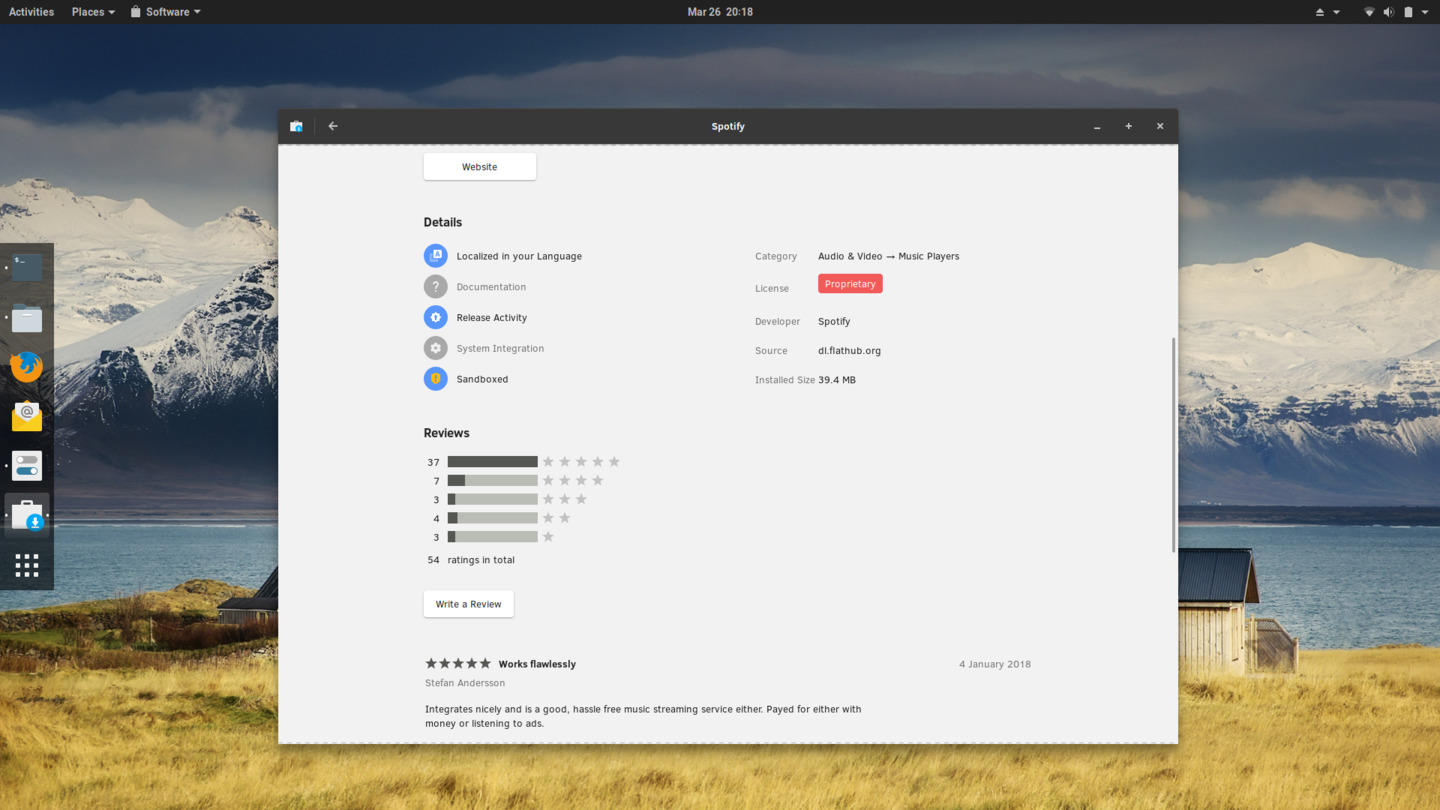This screenshot has width=1440, height=810.
Task: Click the Works flawlessly review title
Action: coord(537,664)
